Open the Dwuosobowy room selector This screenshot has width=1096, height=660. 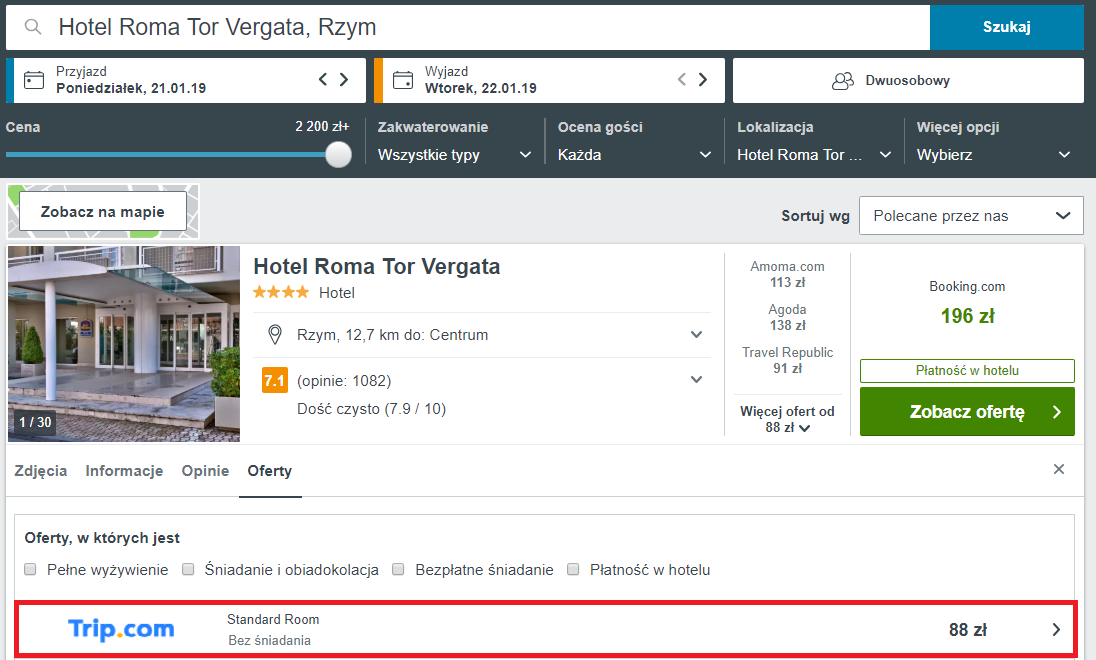(908, 80)
